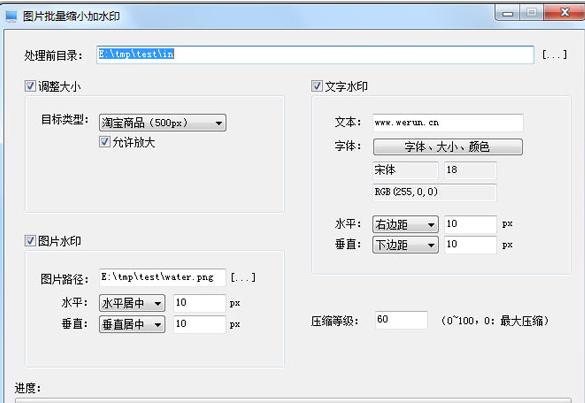Viewport: 585px width, 403px height.
Task: Toggle the 调整大小 resize checkbox
Action: [x=30, y=86]
